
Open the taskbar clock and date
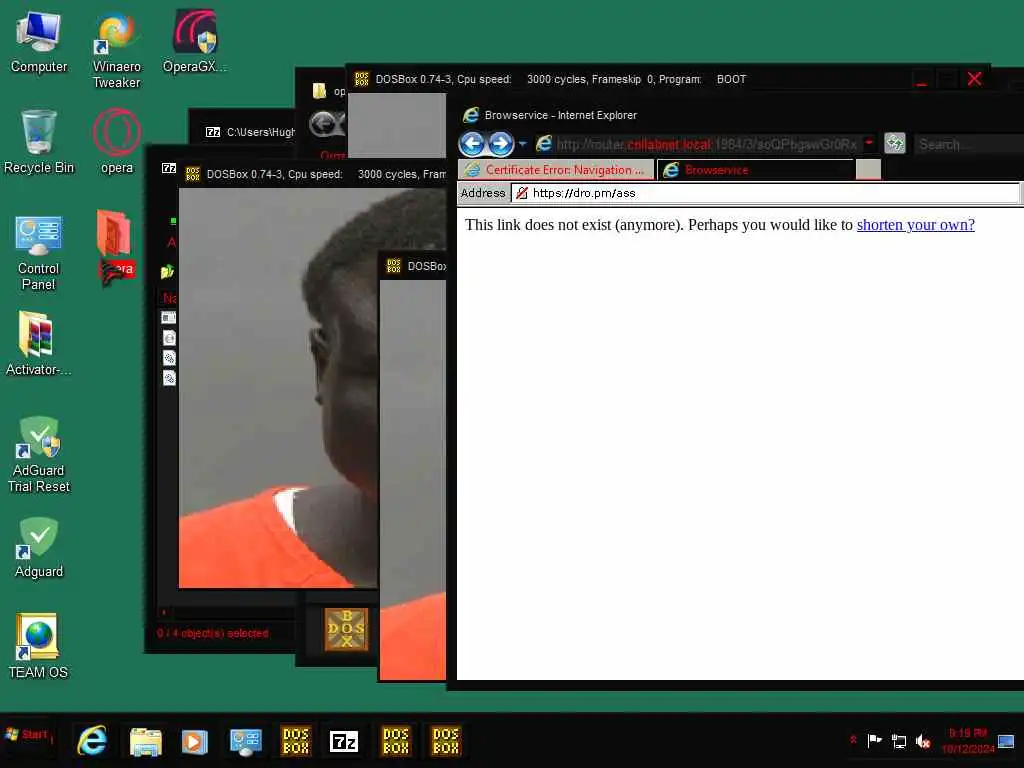(x=968, y=741)
